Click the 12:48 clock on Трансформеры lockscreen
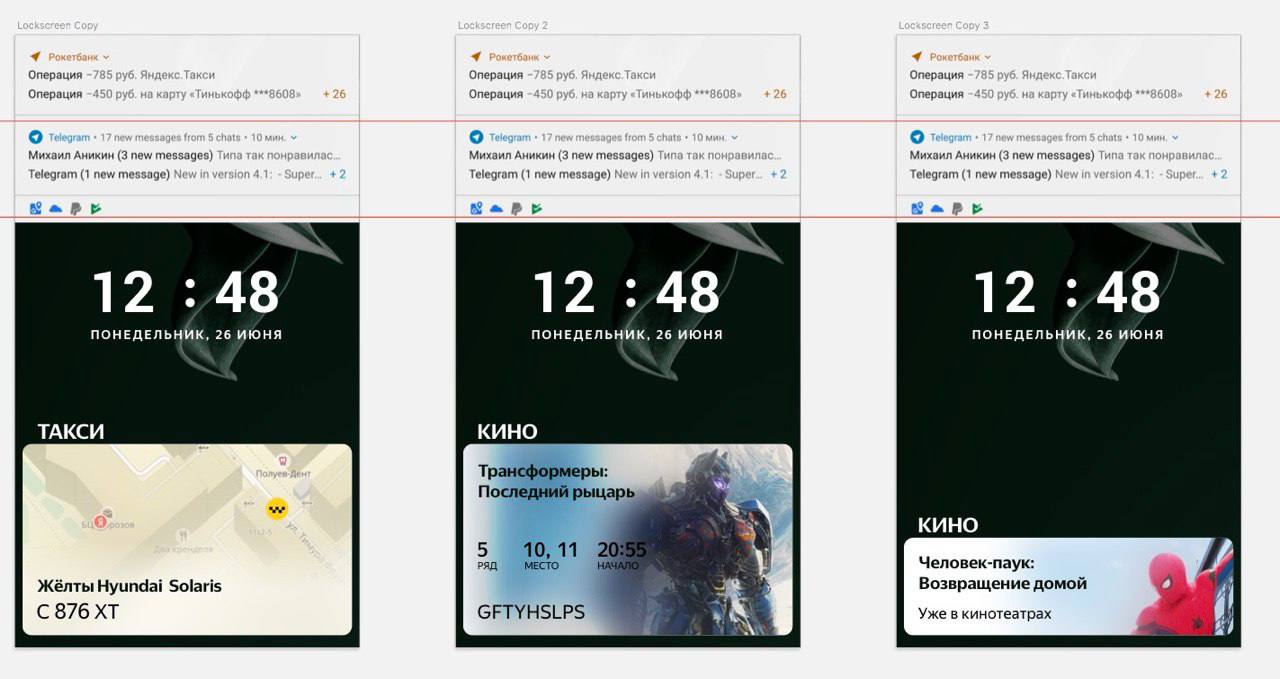This screenshot has width=1280, height=679. (628, 292)
